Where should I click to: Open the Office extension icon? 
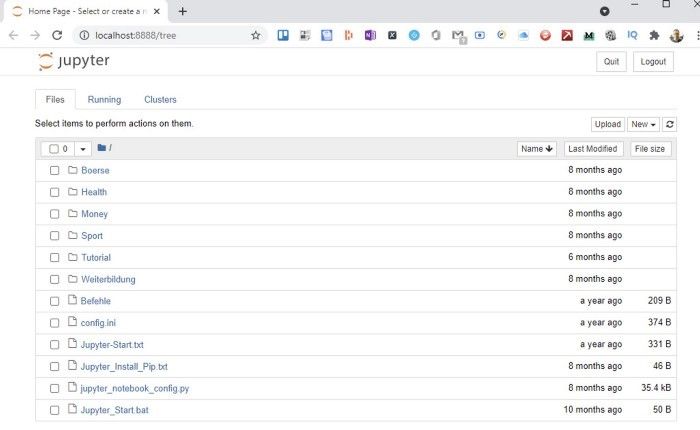[x=436, y=35]
